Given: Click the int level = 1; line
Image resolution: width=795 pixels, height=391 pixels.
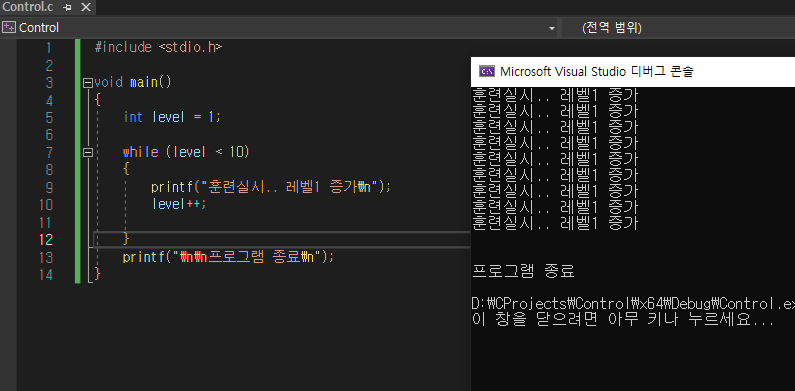Looking at the screenshot, I should click(x=172, y=117).
